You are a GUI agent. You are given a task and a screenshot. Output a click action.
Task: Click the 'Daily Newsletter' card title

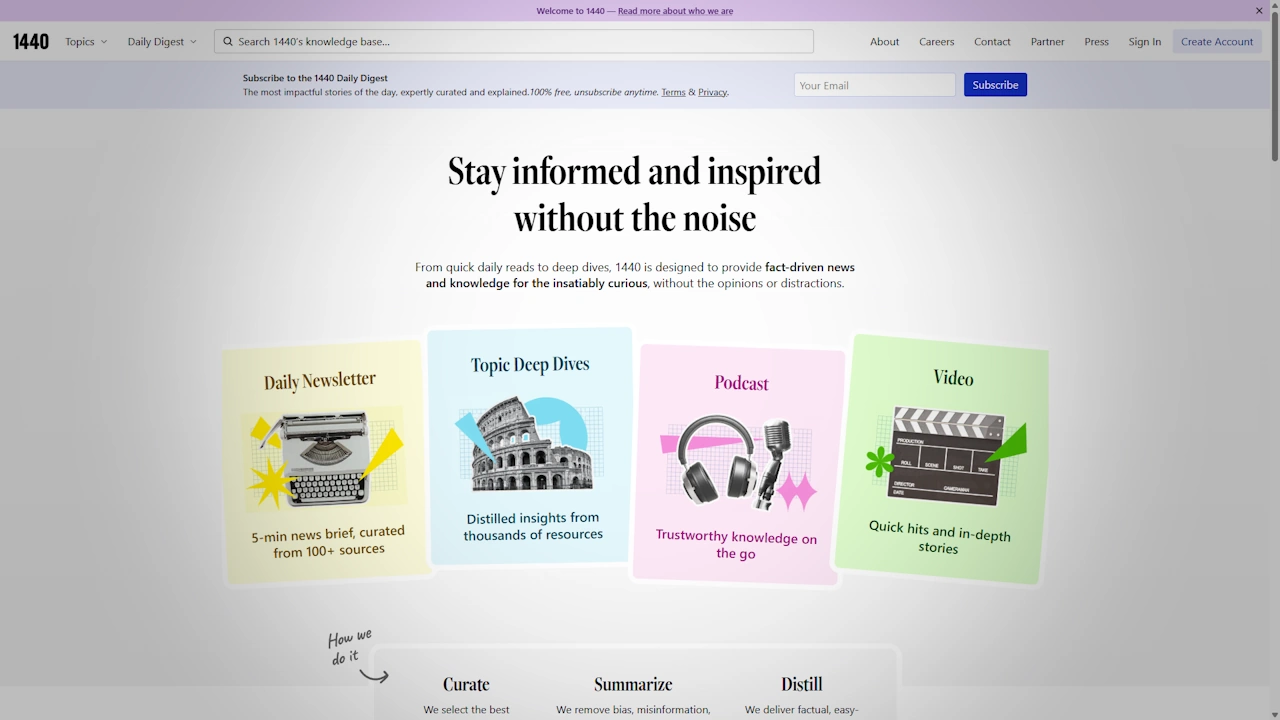(x=320, y=380)
